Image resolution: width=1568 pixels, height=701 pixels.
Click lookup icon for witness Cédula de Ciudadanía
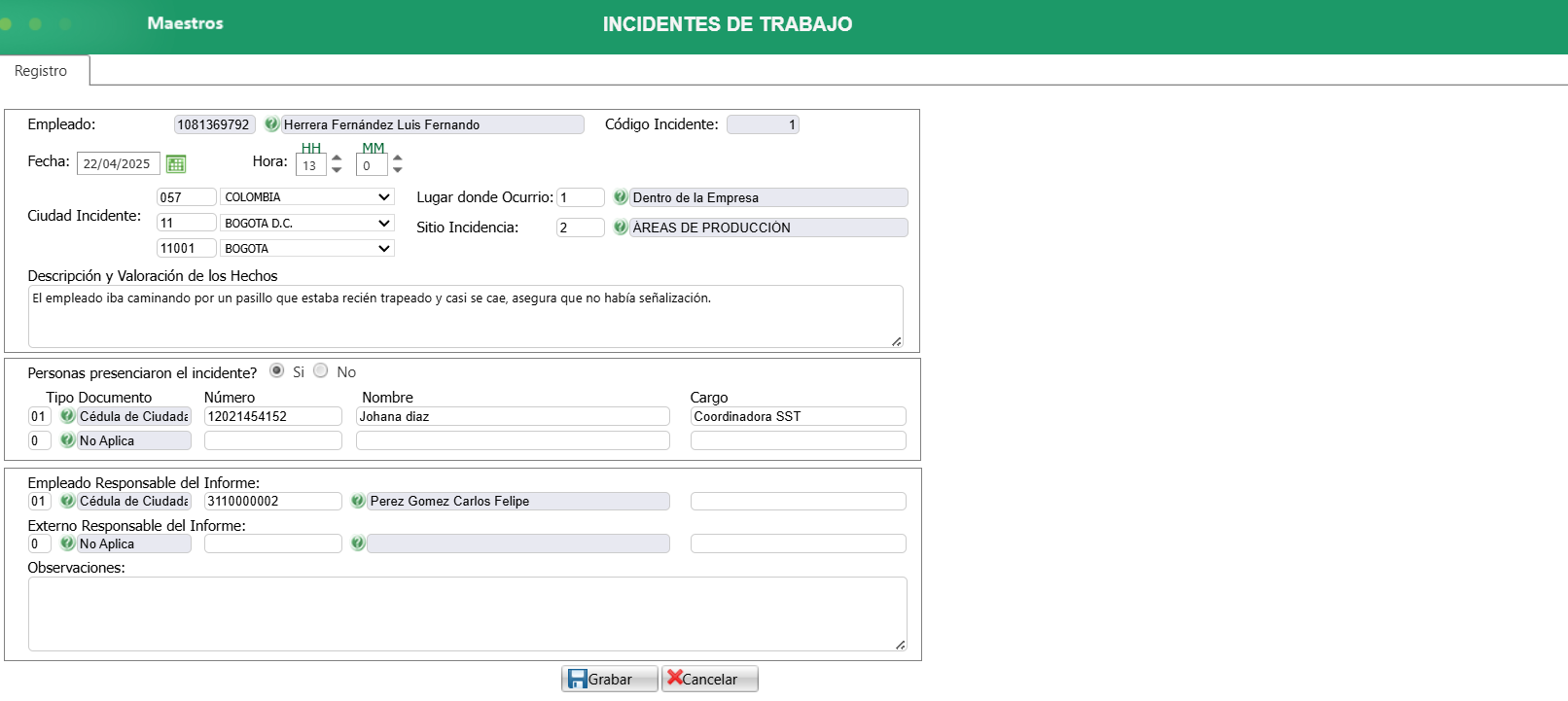67,416
